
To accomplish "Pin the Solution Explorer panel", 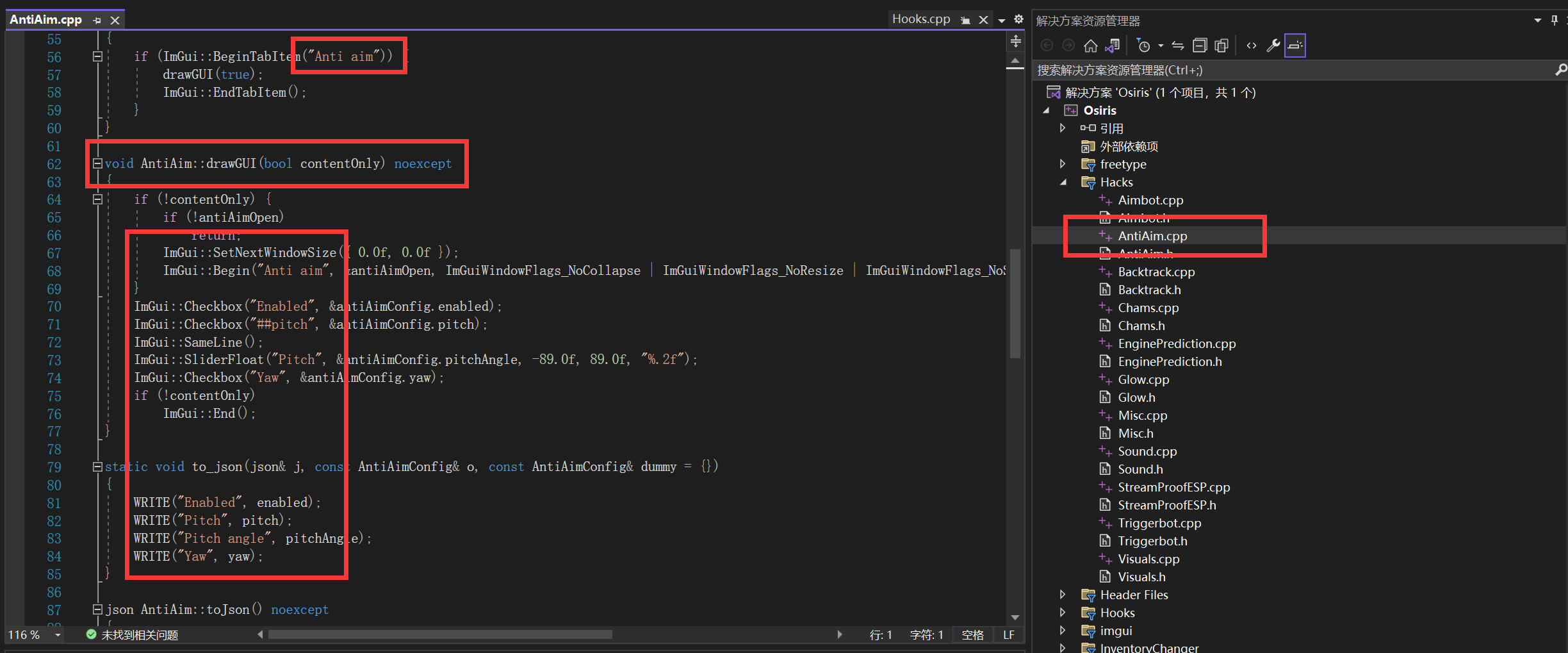I will tap(1554, 20).
